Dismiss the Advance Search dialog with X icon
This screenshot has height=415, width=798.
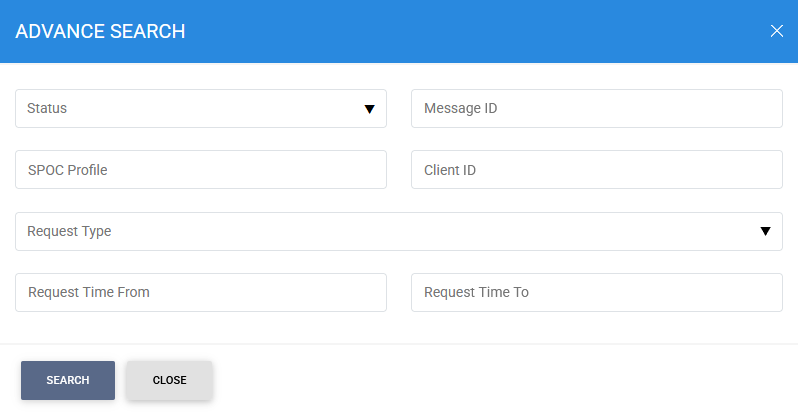(x=777, y=31)
